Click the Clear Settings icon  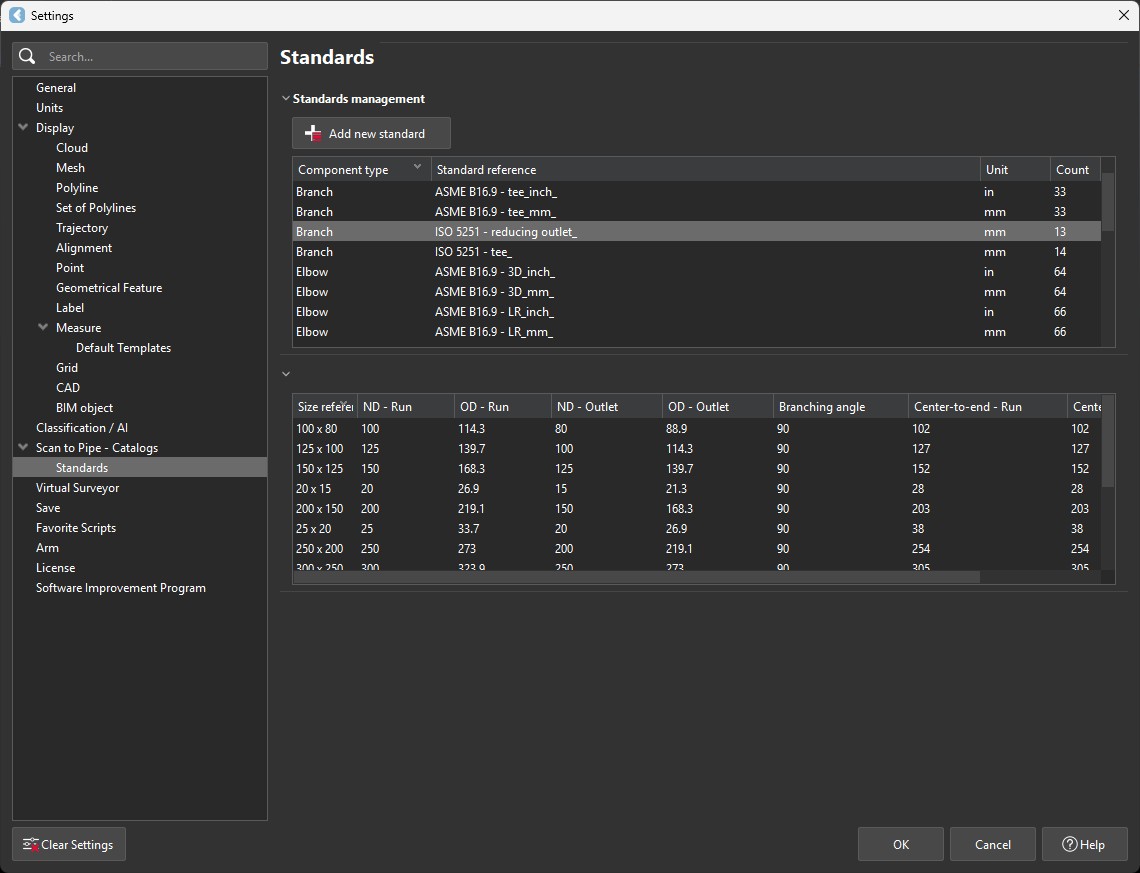coord(30,844)
